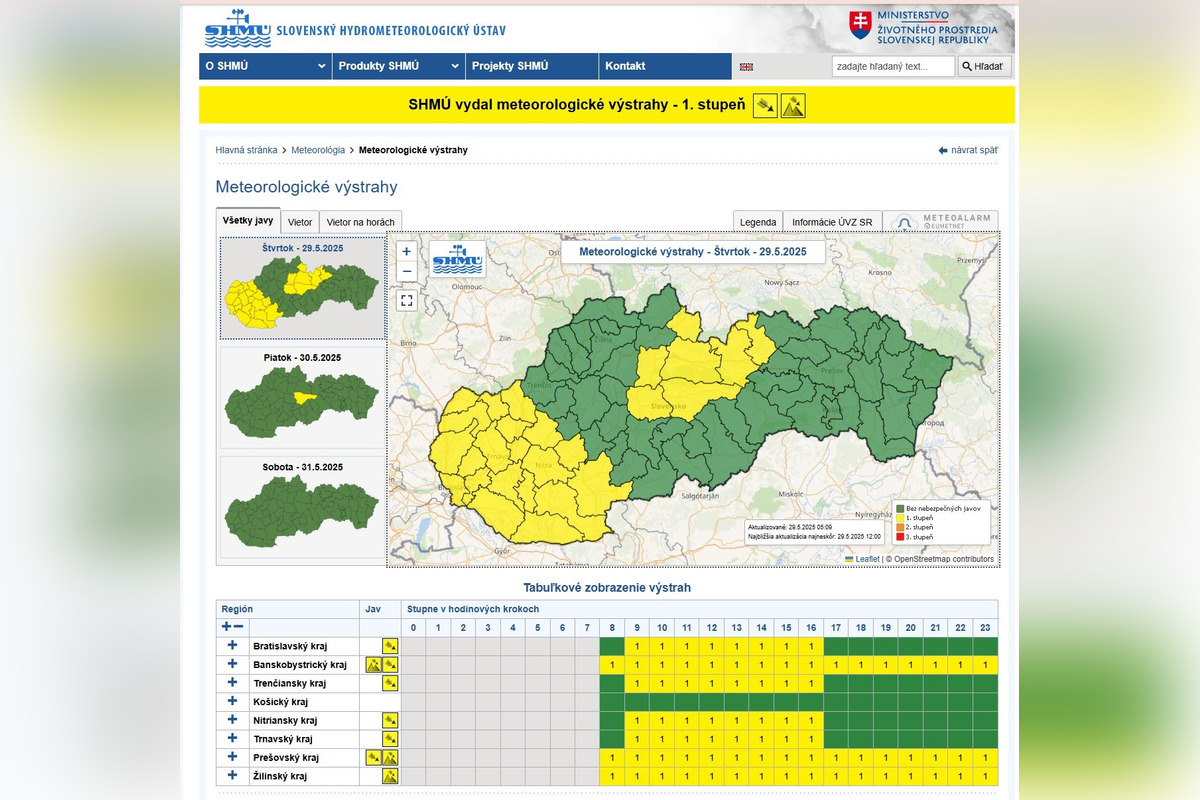The image size is (1200, 800).
Task: Click the mountain wind icon in yellow banner
Action: click(793, 105)
